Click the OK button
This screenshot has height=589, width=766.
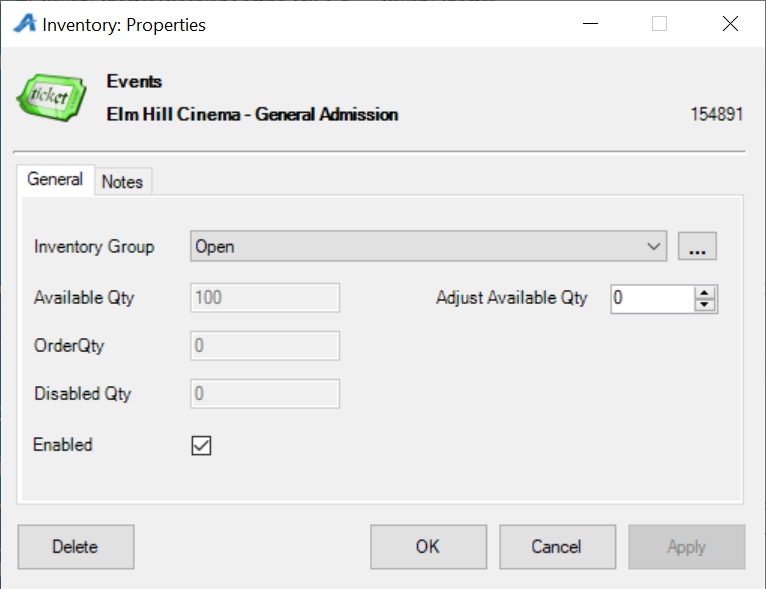coord(428,547)
